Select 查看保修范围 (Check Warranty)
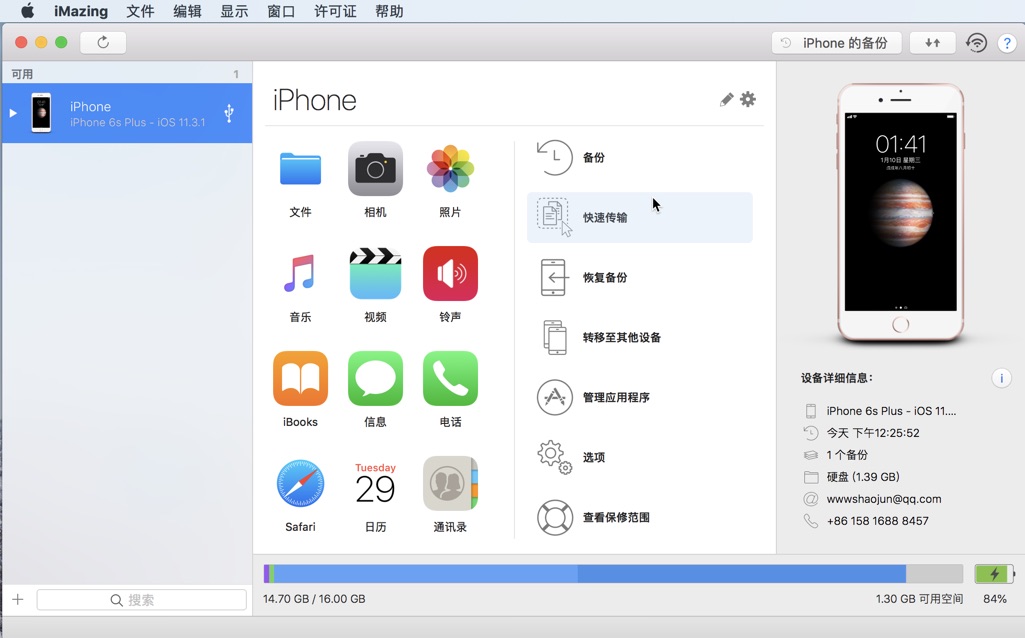This screenshot has height=638, width=1025. pos(639,517)
